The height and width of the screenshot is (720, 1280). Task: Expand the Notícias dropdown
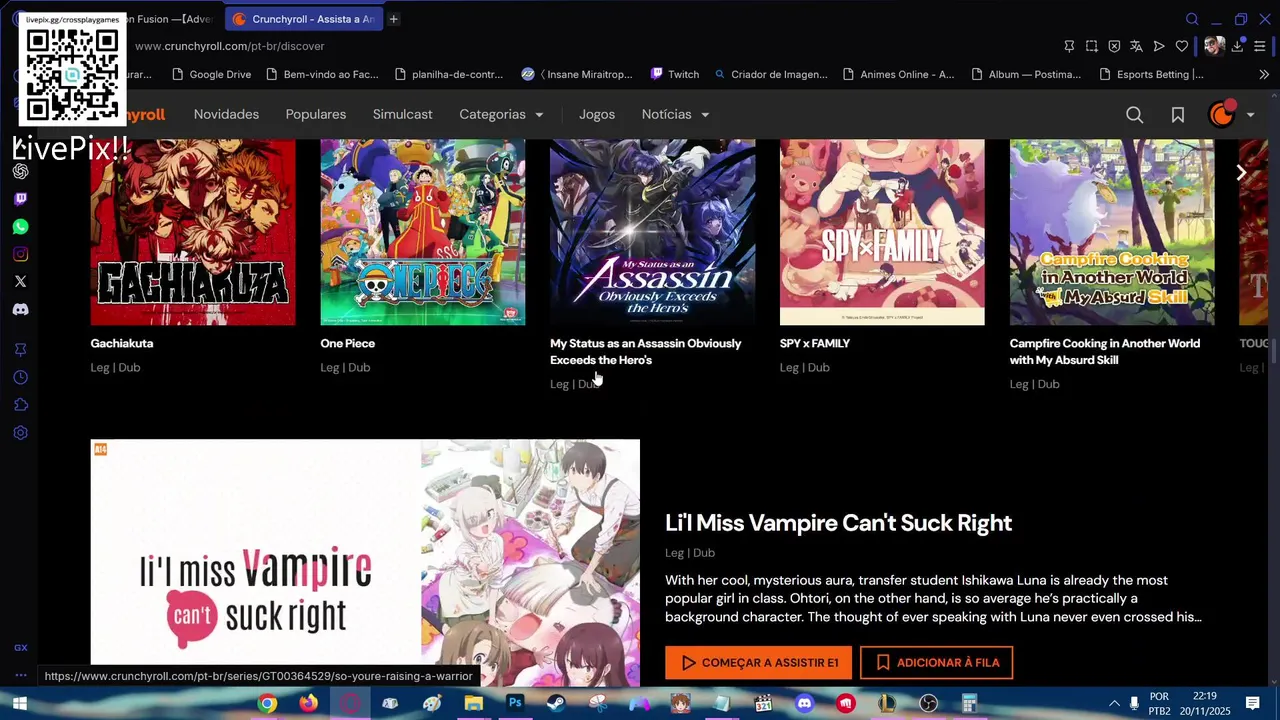(x=675, y=114)
